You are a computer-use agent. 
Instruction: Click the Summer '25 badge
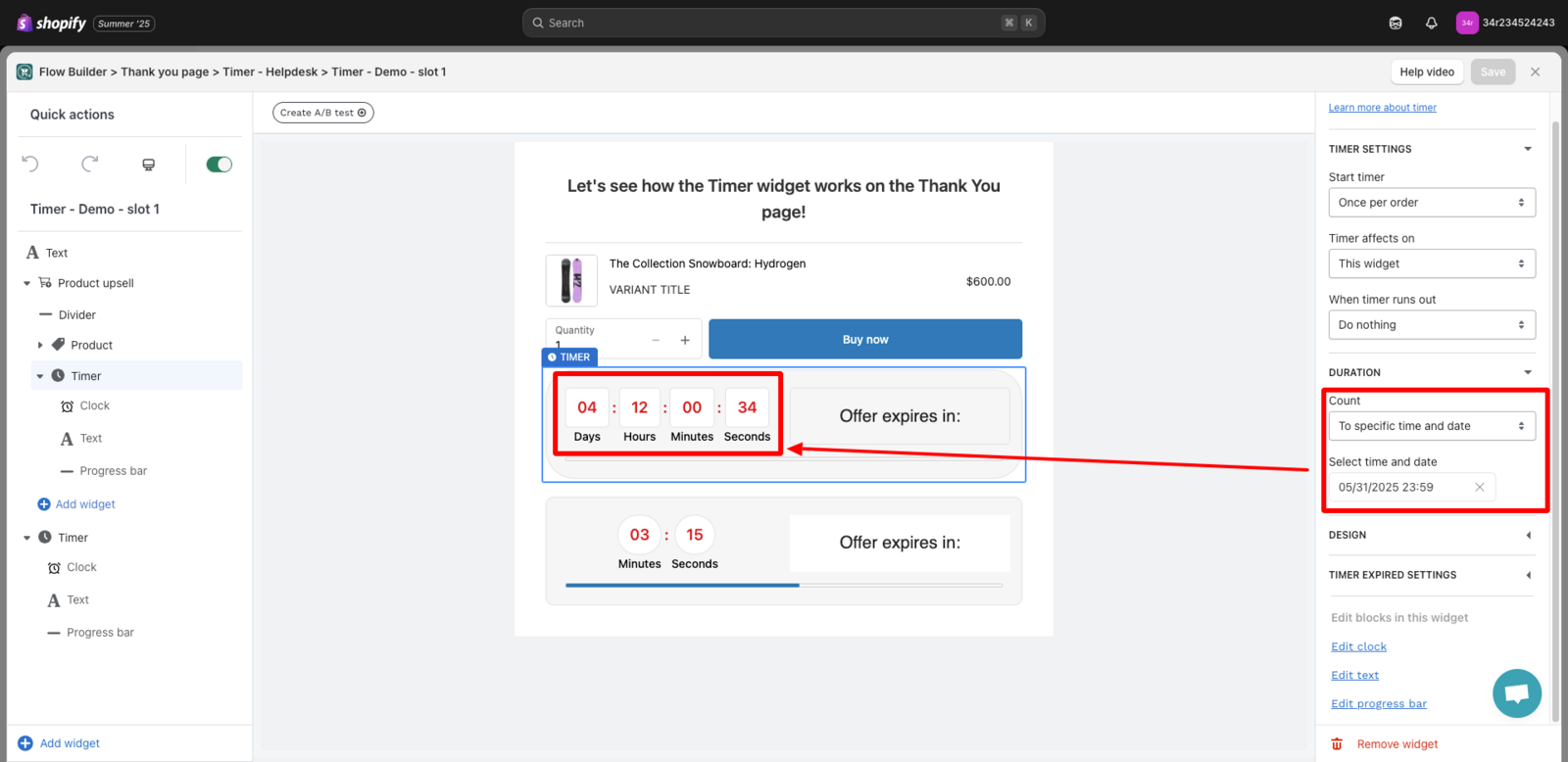(124, 24)
